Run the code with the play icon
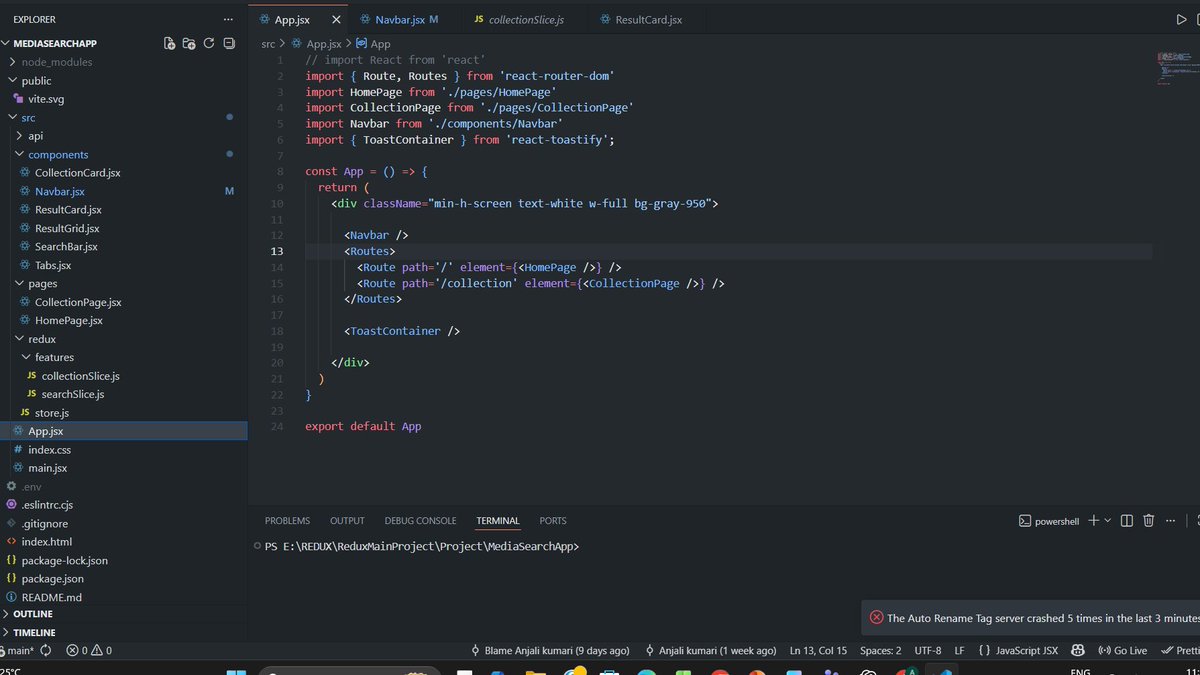 pyautogui.click(x=1182, y=19)
